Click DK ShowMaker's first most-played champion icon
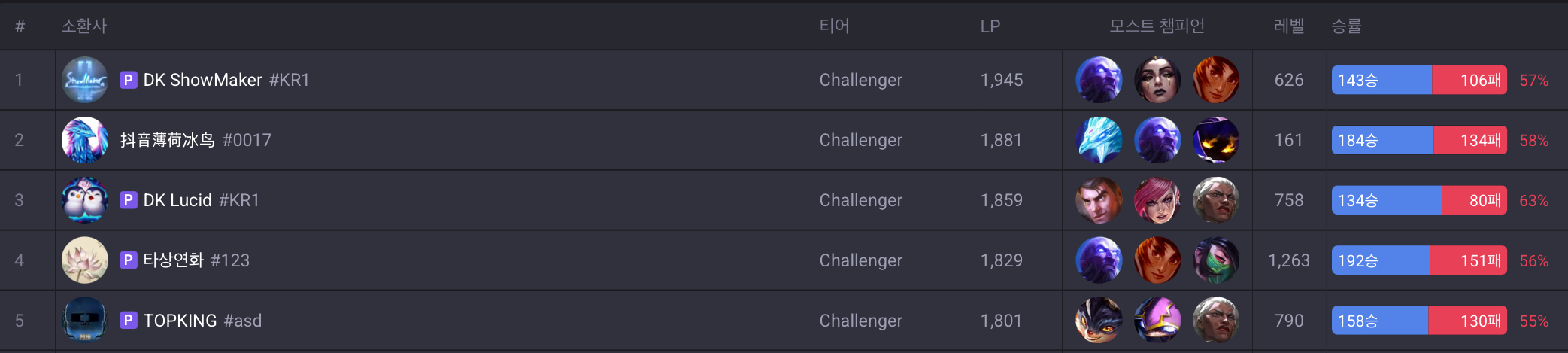The image size is (1568, 353). pos(1099,80)
